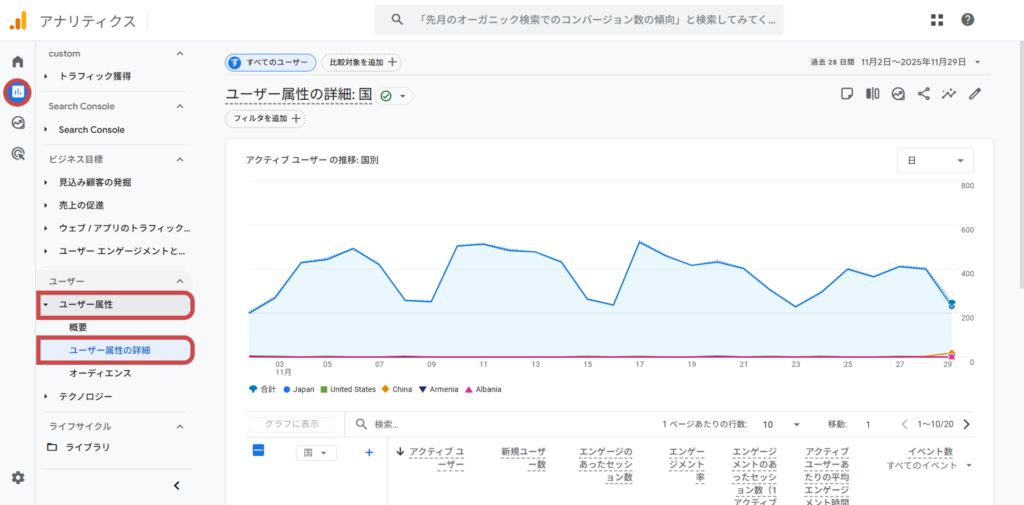Toggle the Japan series in chart legend
The height and width of the screenshot is (505, 1024).
299,389
